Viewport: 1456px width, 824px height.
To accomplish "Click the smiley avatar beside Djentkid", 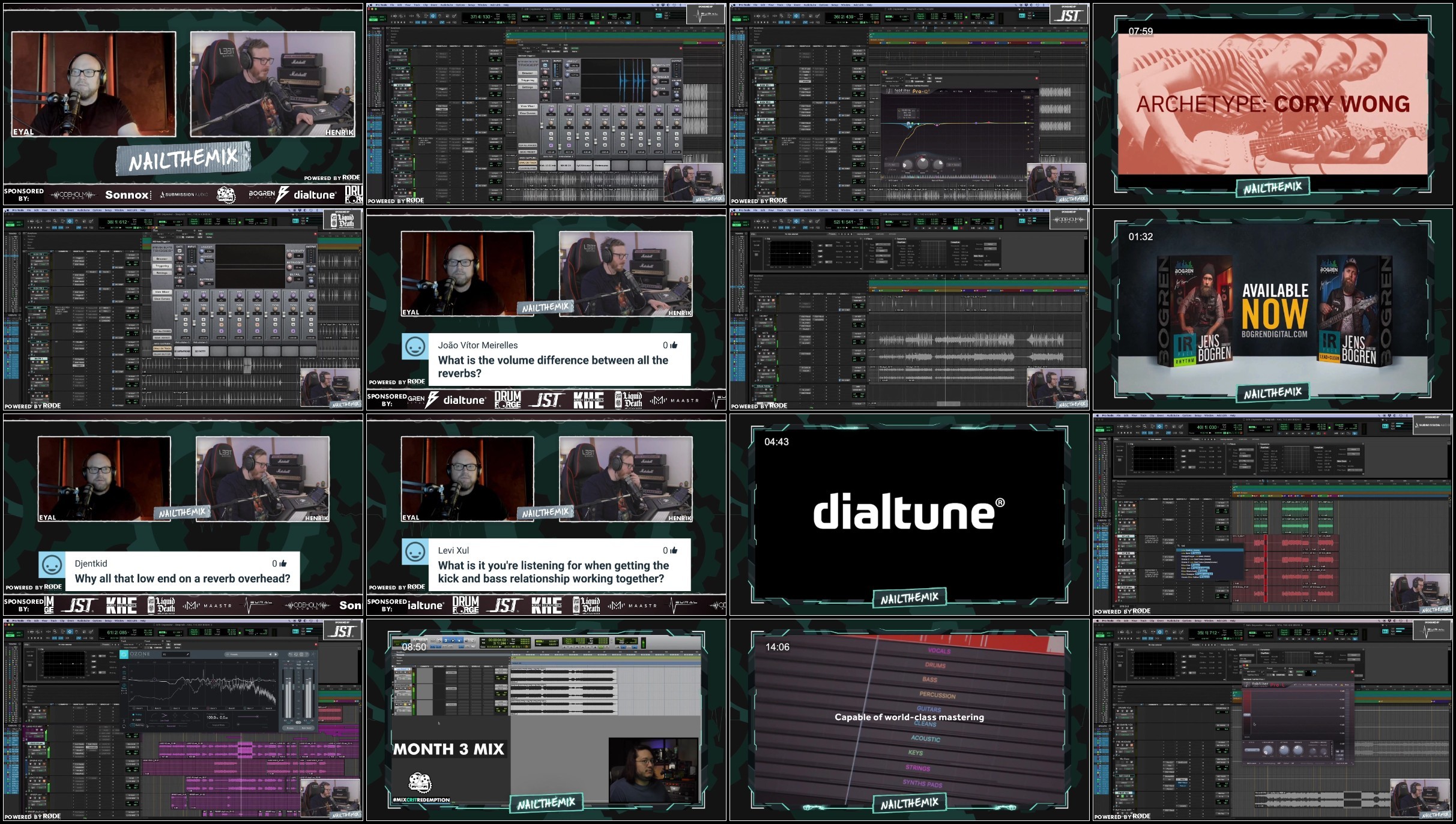I will coord(52,565).
